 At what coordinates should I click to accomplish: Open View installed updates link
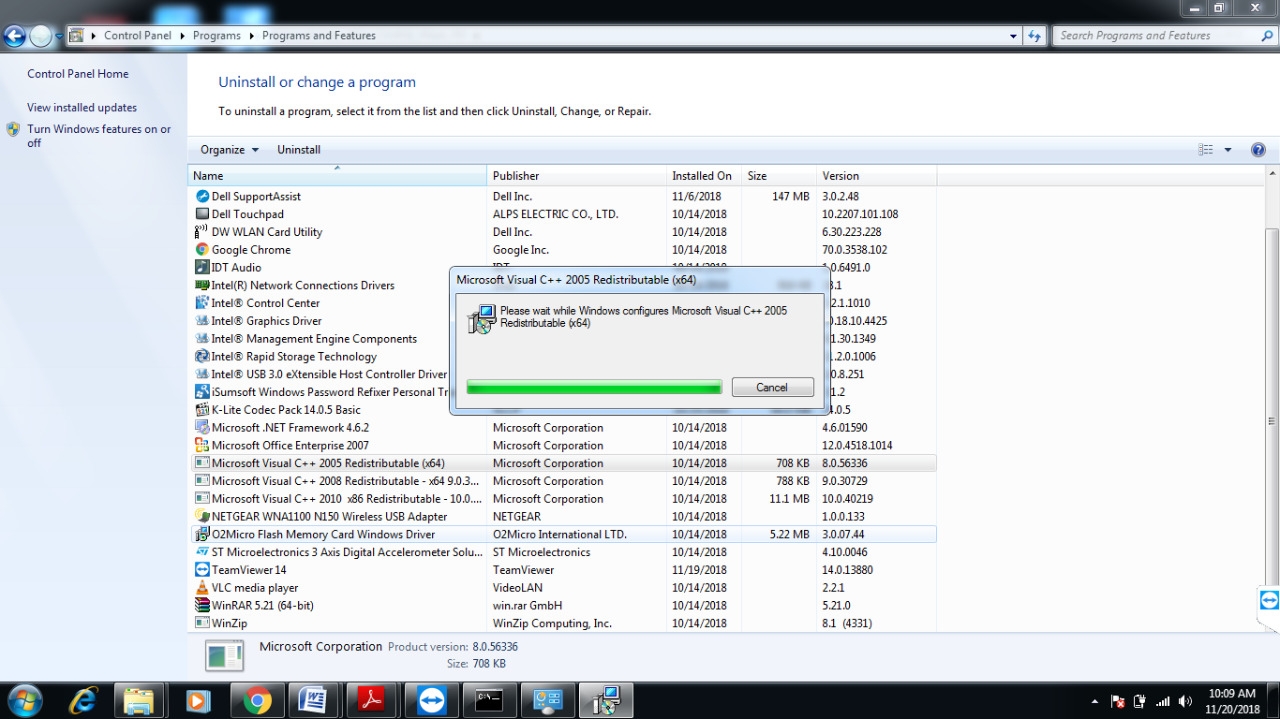[x=82, y=108]
